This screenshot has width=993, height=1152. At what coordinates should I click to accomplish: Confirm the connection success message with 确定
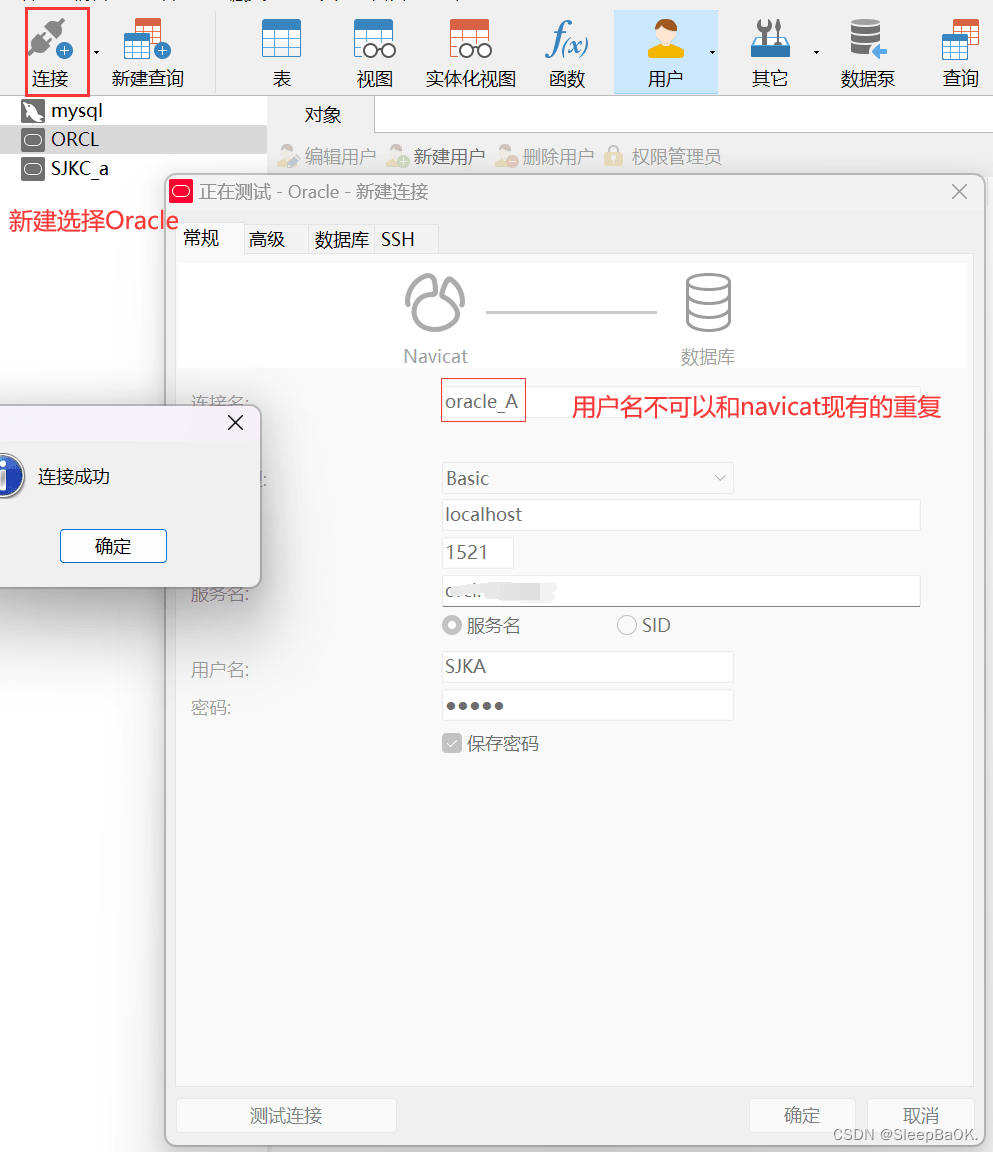pos(113,546)
